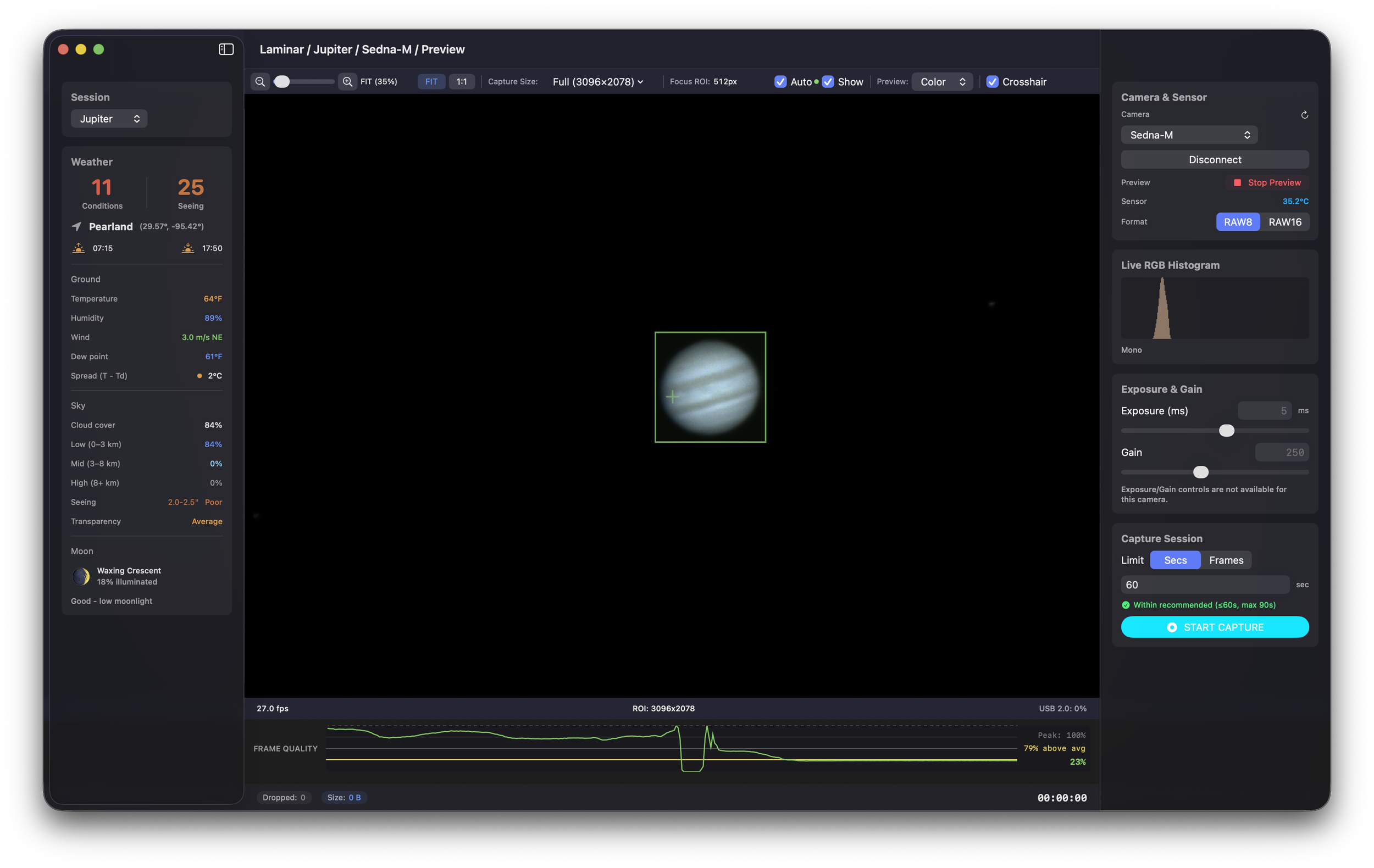The height and width of the screenshot is (868, 1374).
Task: Click the location arrow next to Pearland
Action: click(x=76, y=226)
